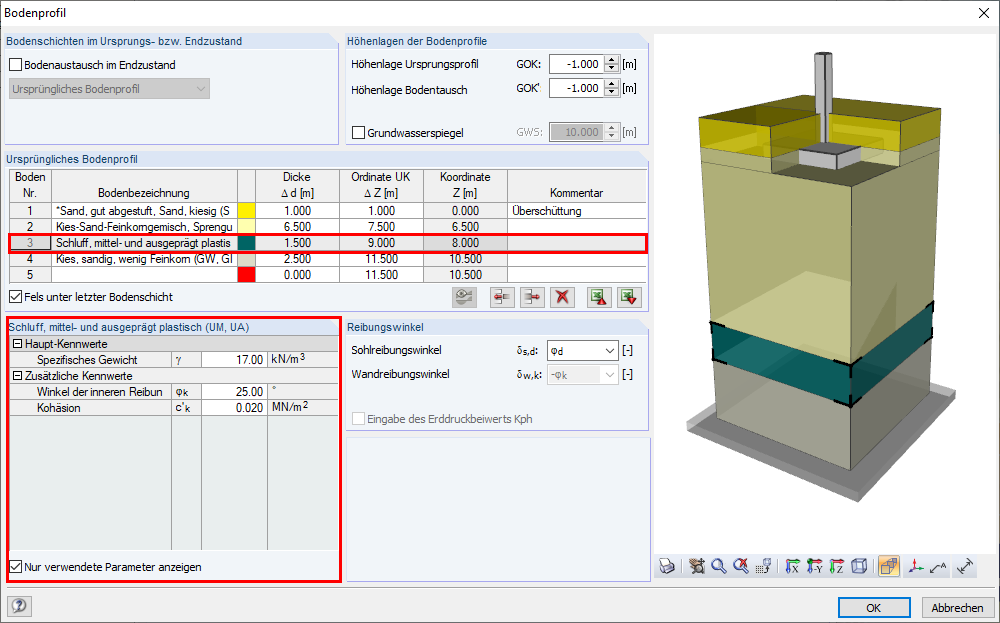Open the Ursprüngliches Bodenprofil dropdown
Viewport: 1000px width, 623px height.
[x=110, y=89]
